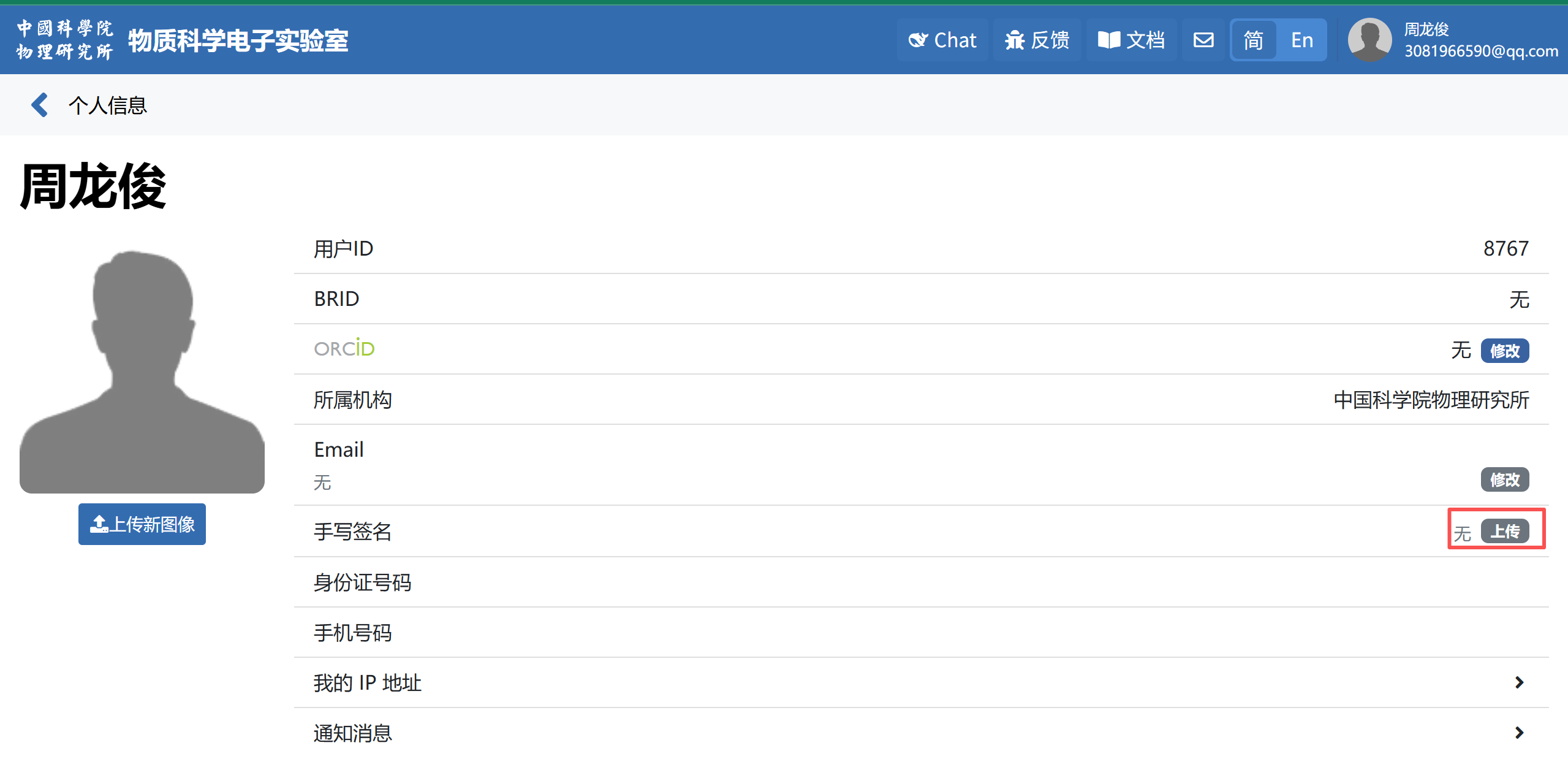The width and height of the screenshot is (1568, 778).
Task: Select the 手机号码 row
Action: click(x=353, y=632)
